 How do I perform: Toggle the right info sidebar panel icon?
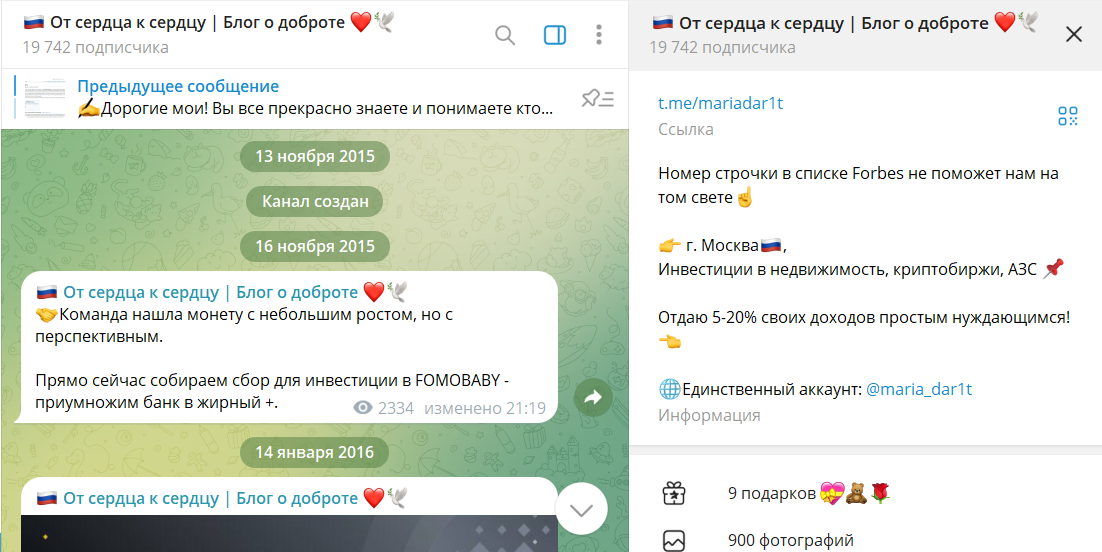click(x=555, y=34)
